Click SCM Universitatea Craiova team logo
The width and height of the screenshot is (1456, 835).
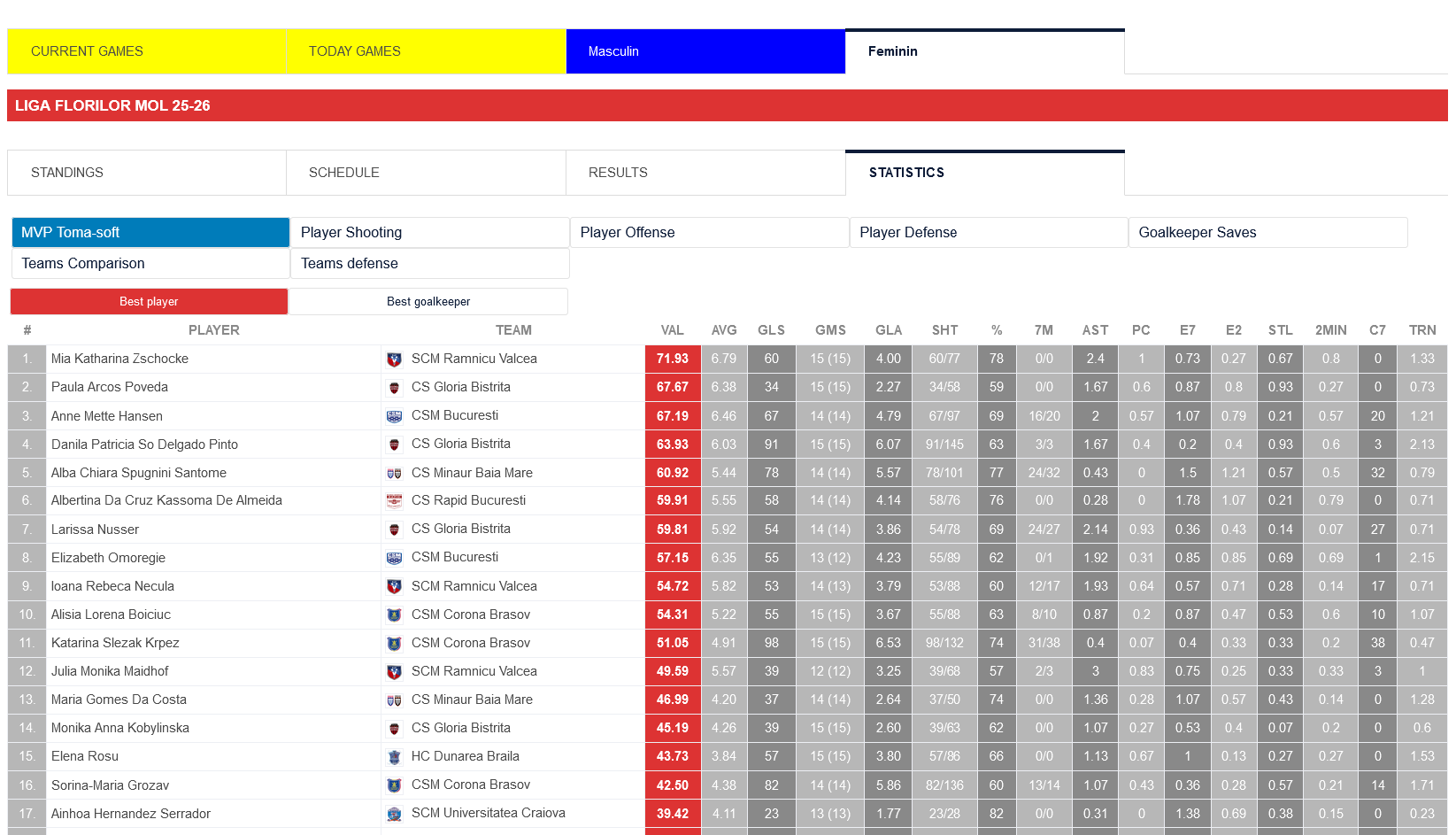[x=395, y=814]
